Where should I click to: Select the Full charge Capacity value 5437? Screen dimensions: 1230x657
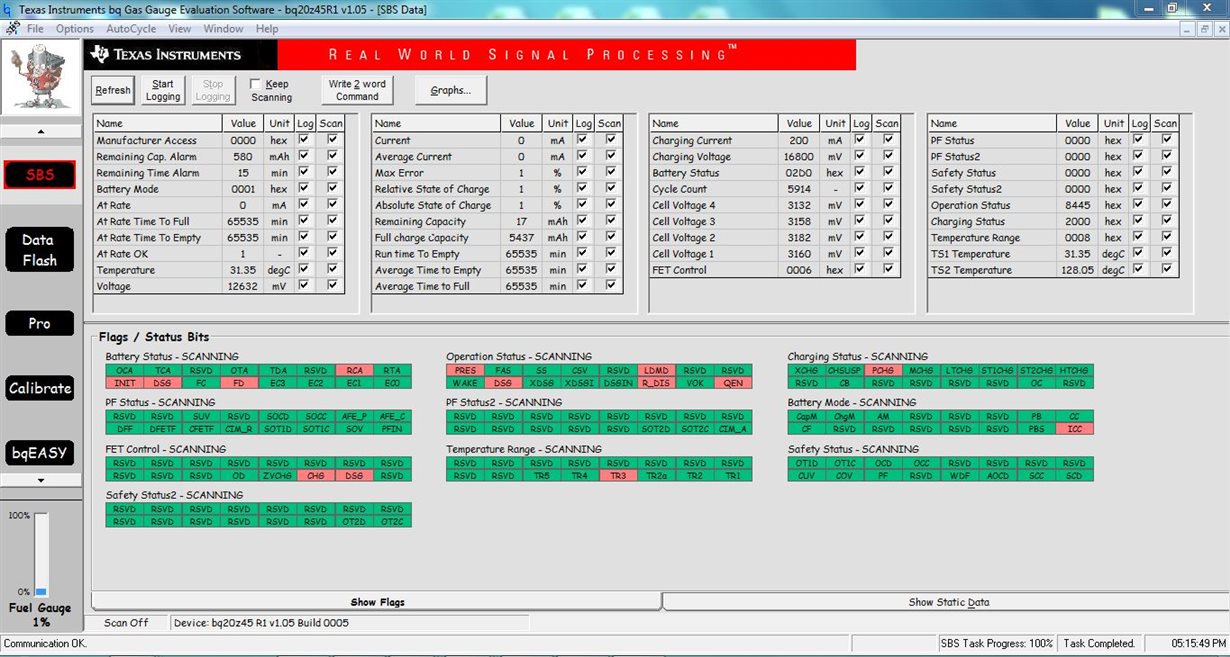click(522, 238)
